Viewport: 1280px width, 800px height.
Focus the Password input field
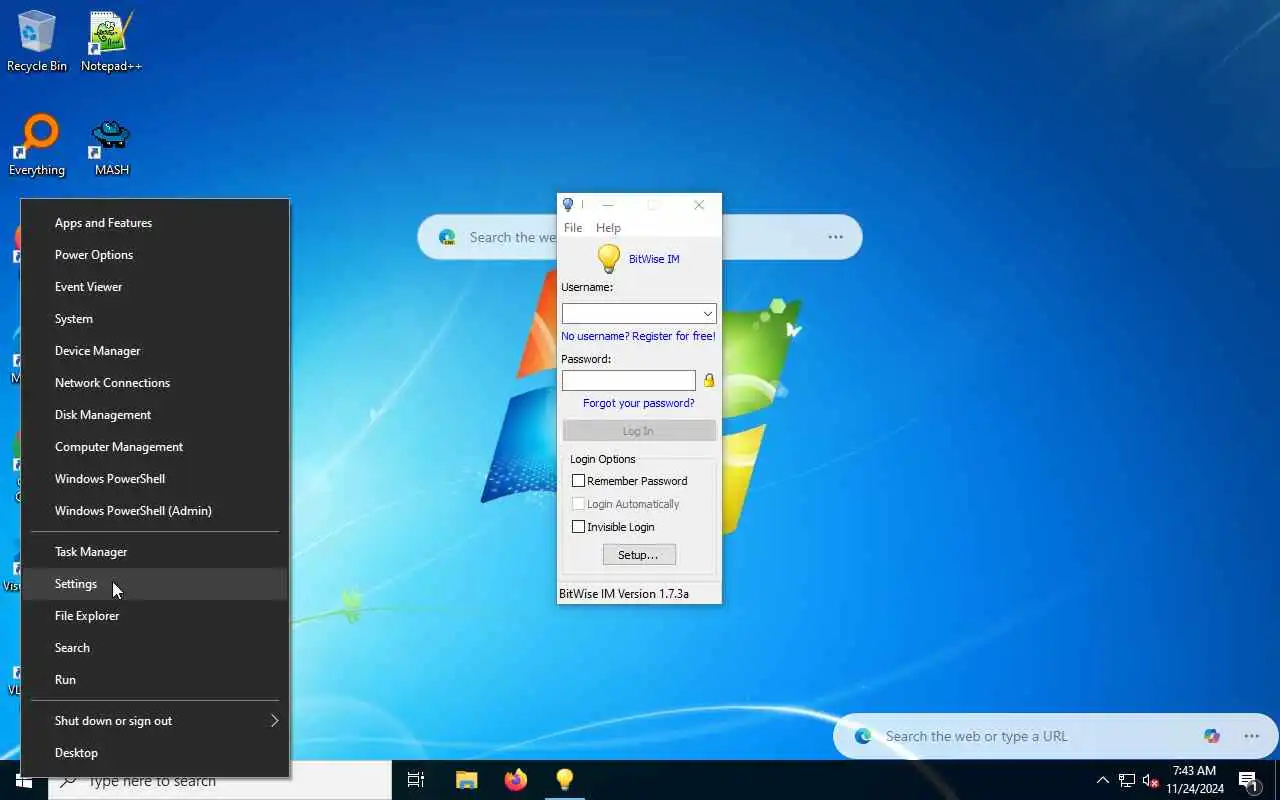pos(629,380)
